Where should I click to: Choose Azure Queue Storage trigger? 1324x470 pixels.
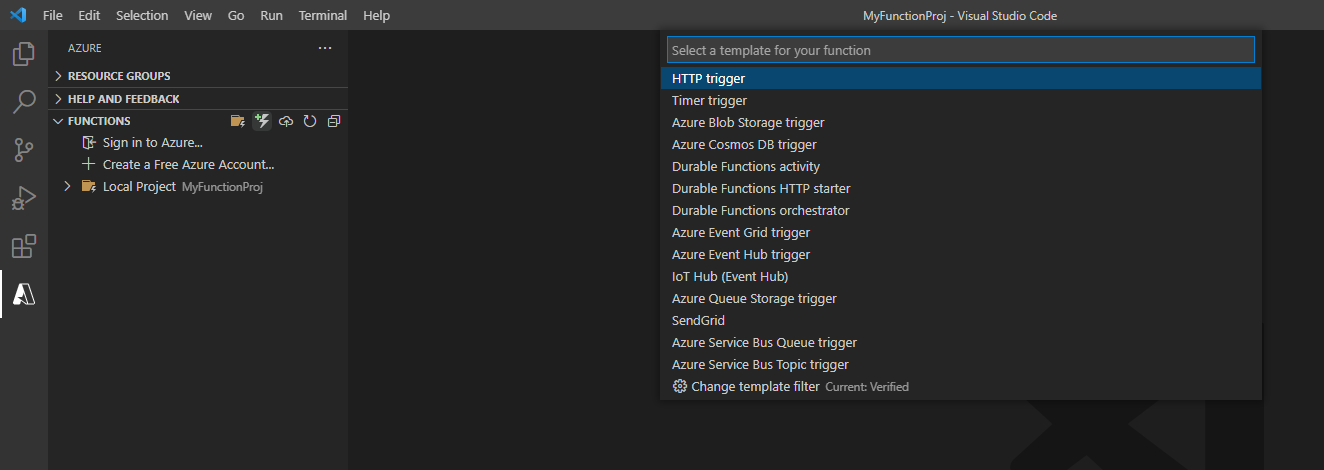960,298
